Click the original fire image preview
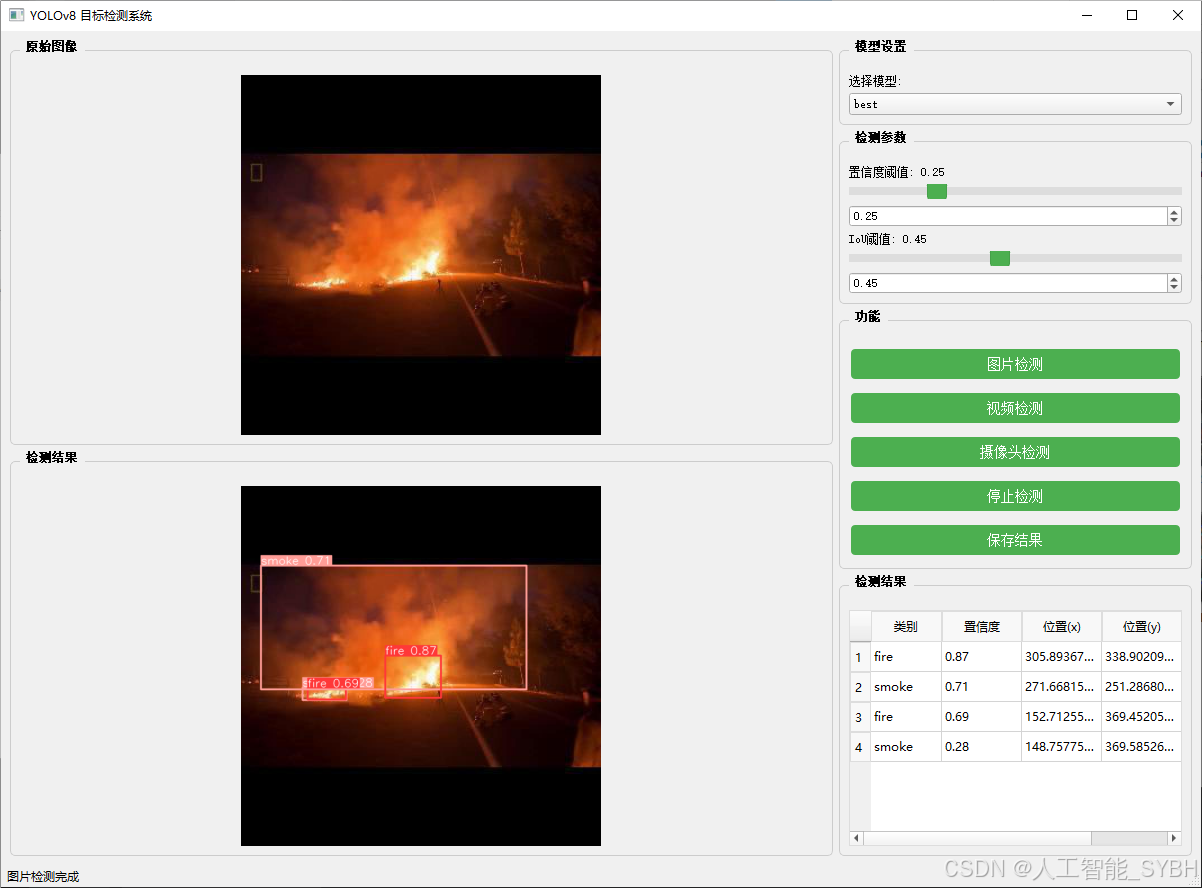This screenshot has width=1202, height=888. pyautogui.click(x=420, y=254)
